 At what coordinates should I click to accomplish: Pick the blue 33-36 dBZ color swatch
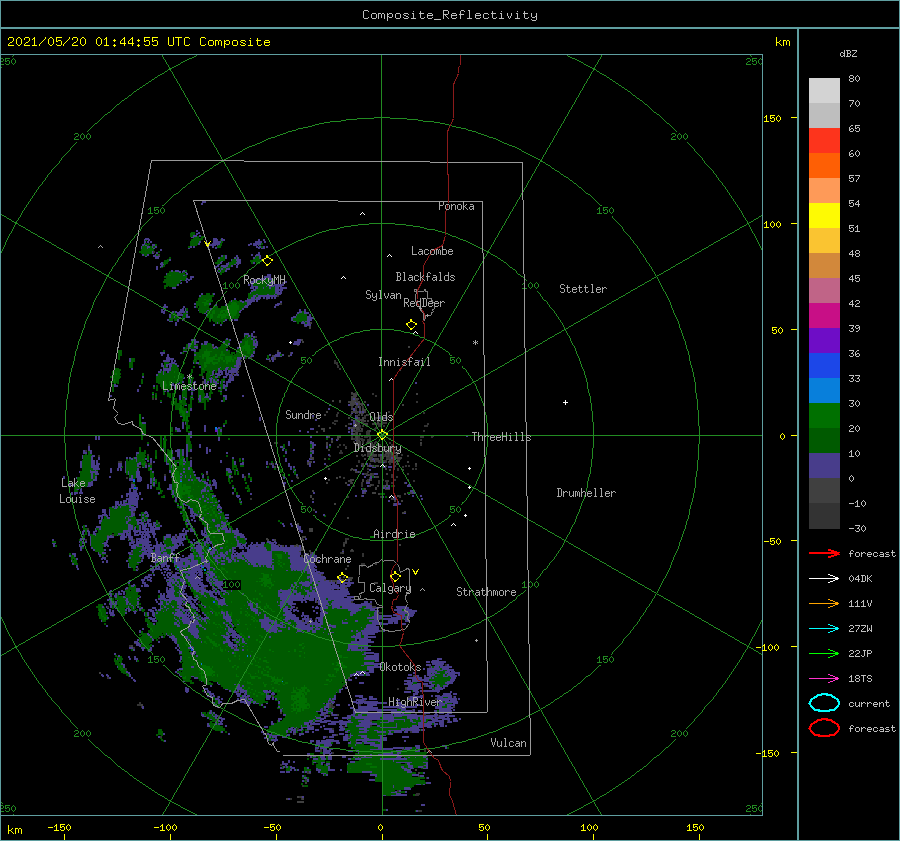coord(824,366)
